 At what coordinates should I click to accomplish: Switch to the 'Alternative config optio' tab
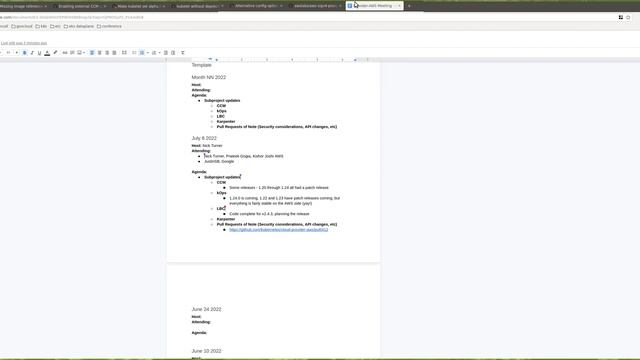point(256,6)
